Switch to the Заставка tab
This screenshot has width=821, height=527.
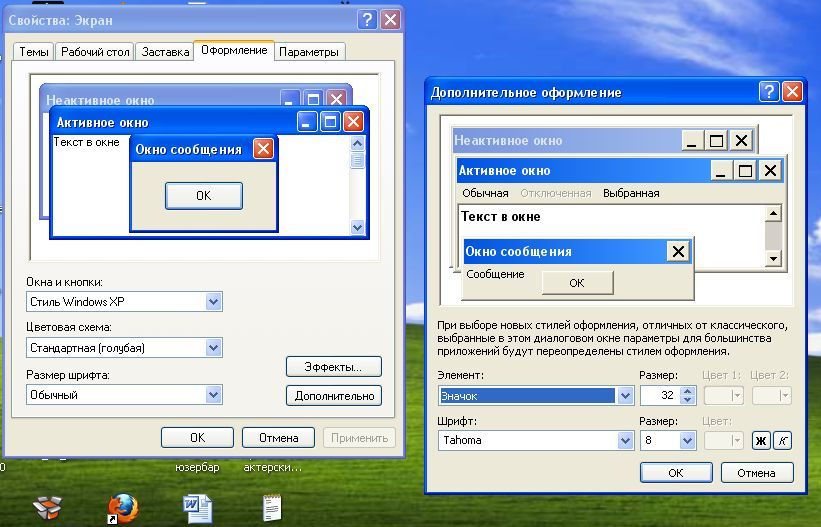165,52
